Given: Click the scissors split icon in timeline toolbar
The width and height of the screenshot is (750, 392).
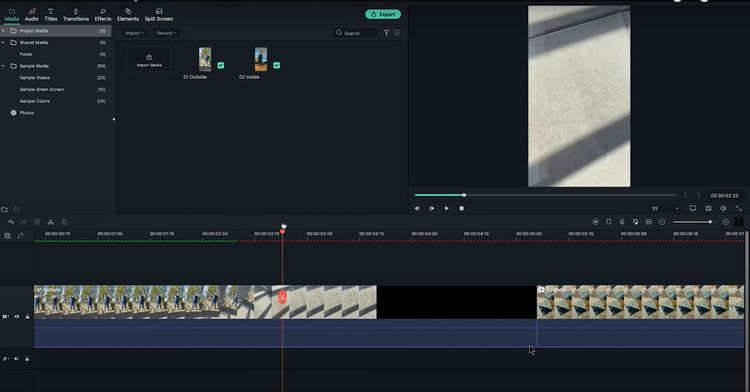Looking at the screenshot, I should [50, 222].
